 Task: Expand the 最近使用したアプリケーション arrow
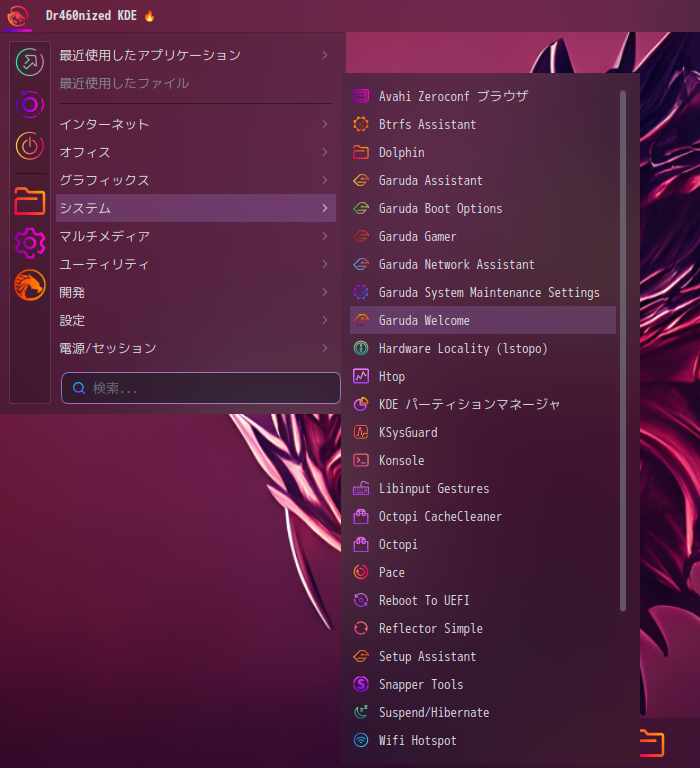[x=325, y=55]
